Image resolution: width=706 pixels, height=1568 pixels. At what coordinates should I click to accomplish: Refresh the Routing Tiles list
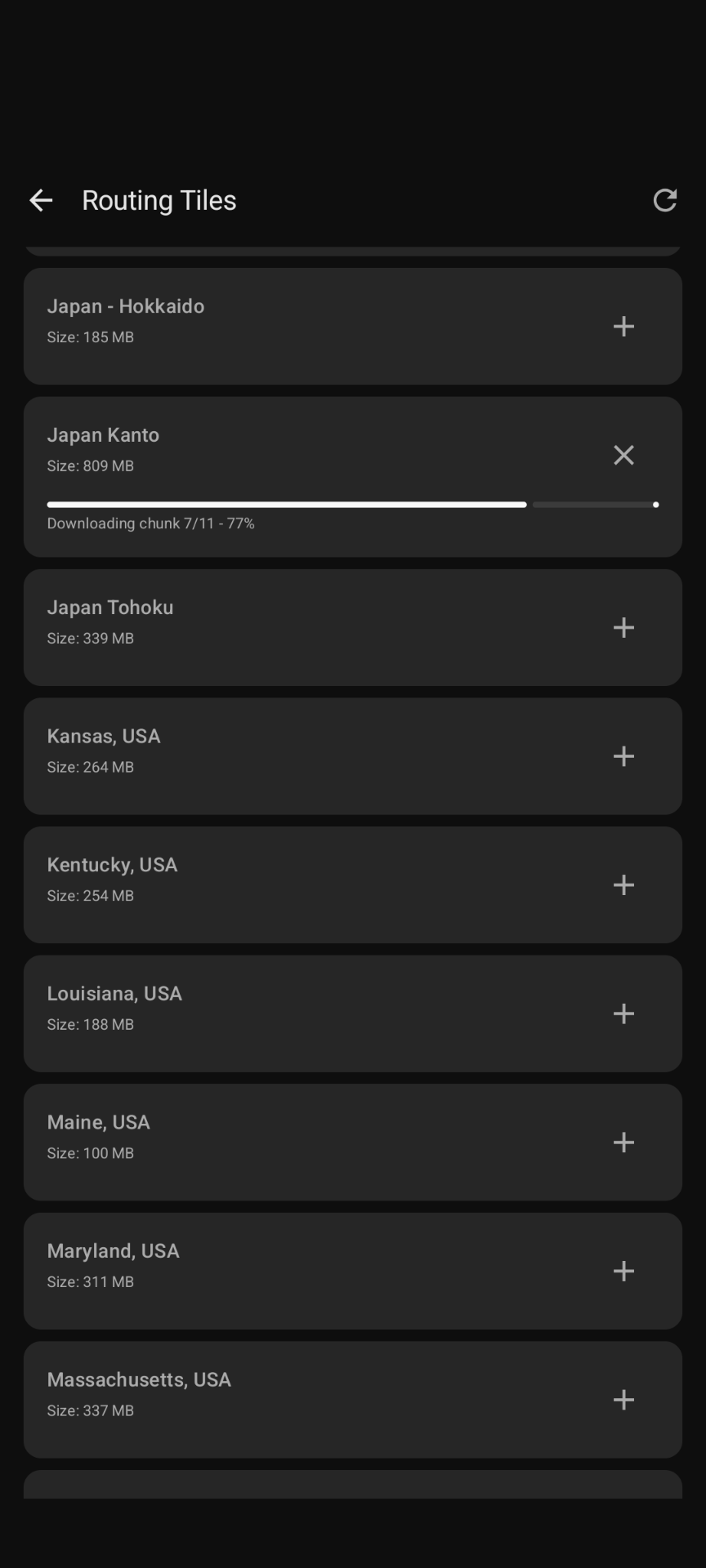point(664,200)
